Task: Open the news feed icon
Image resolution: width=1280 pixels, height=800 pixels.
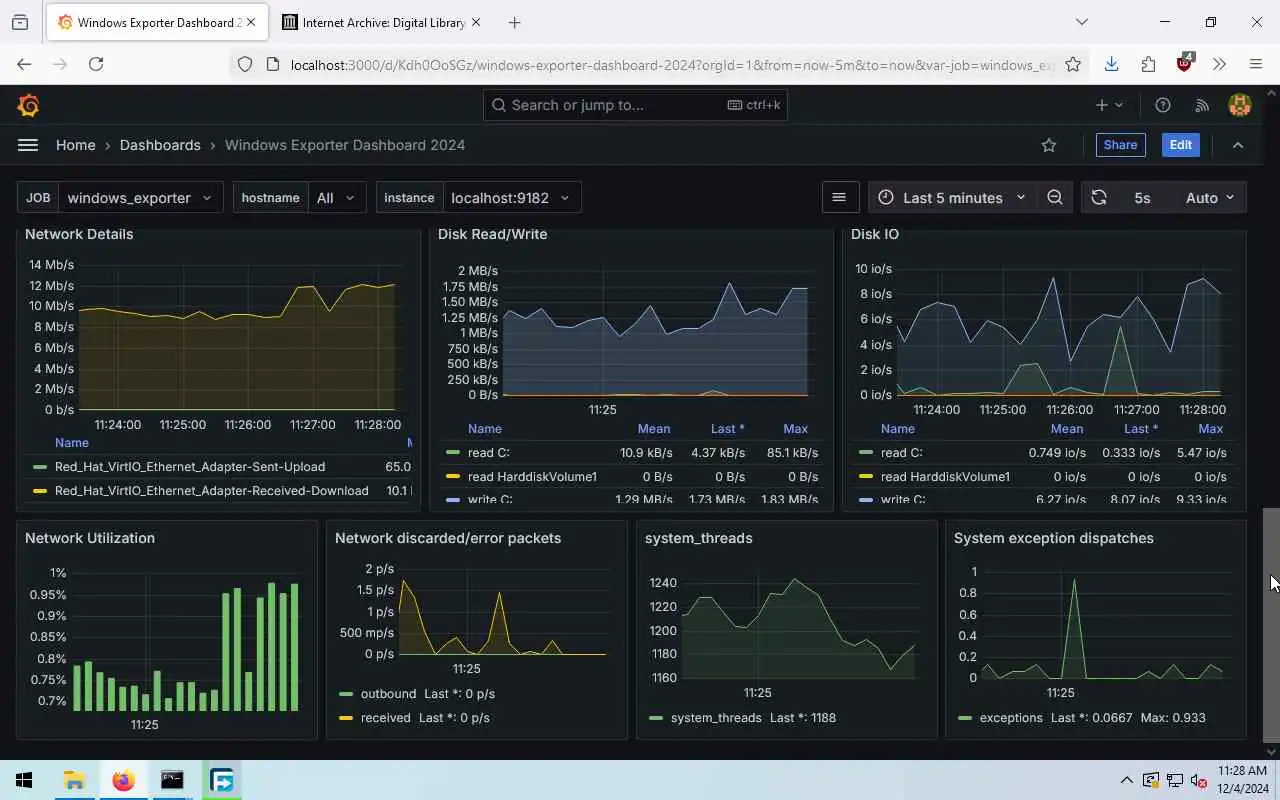Action: click(x=1202, y=105)
